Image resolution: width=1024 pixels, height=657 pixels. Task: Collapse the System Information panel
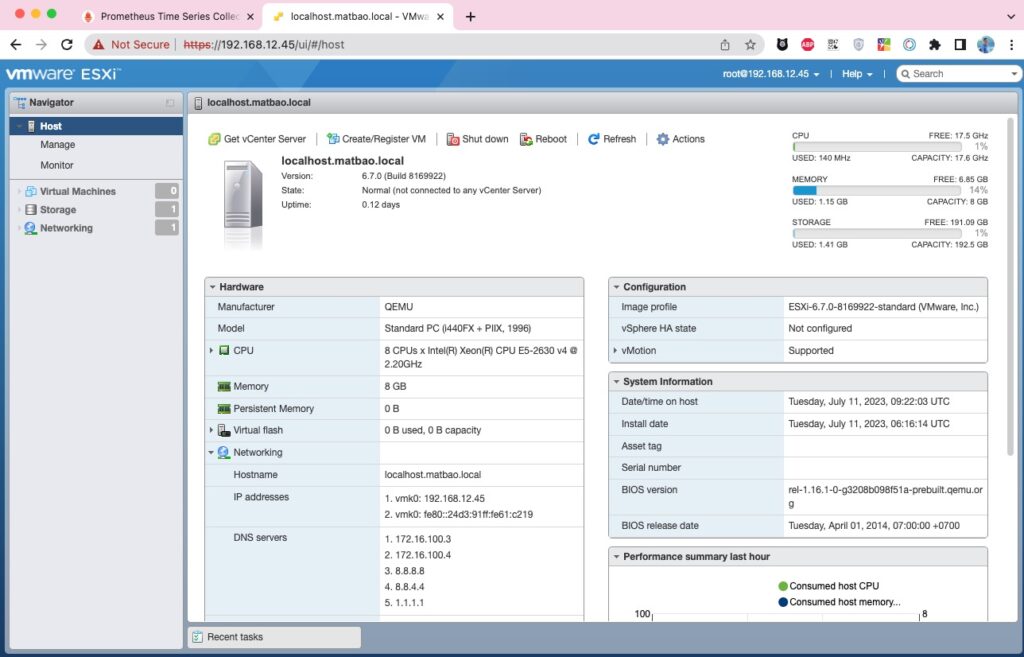point(616,381)
